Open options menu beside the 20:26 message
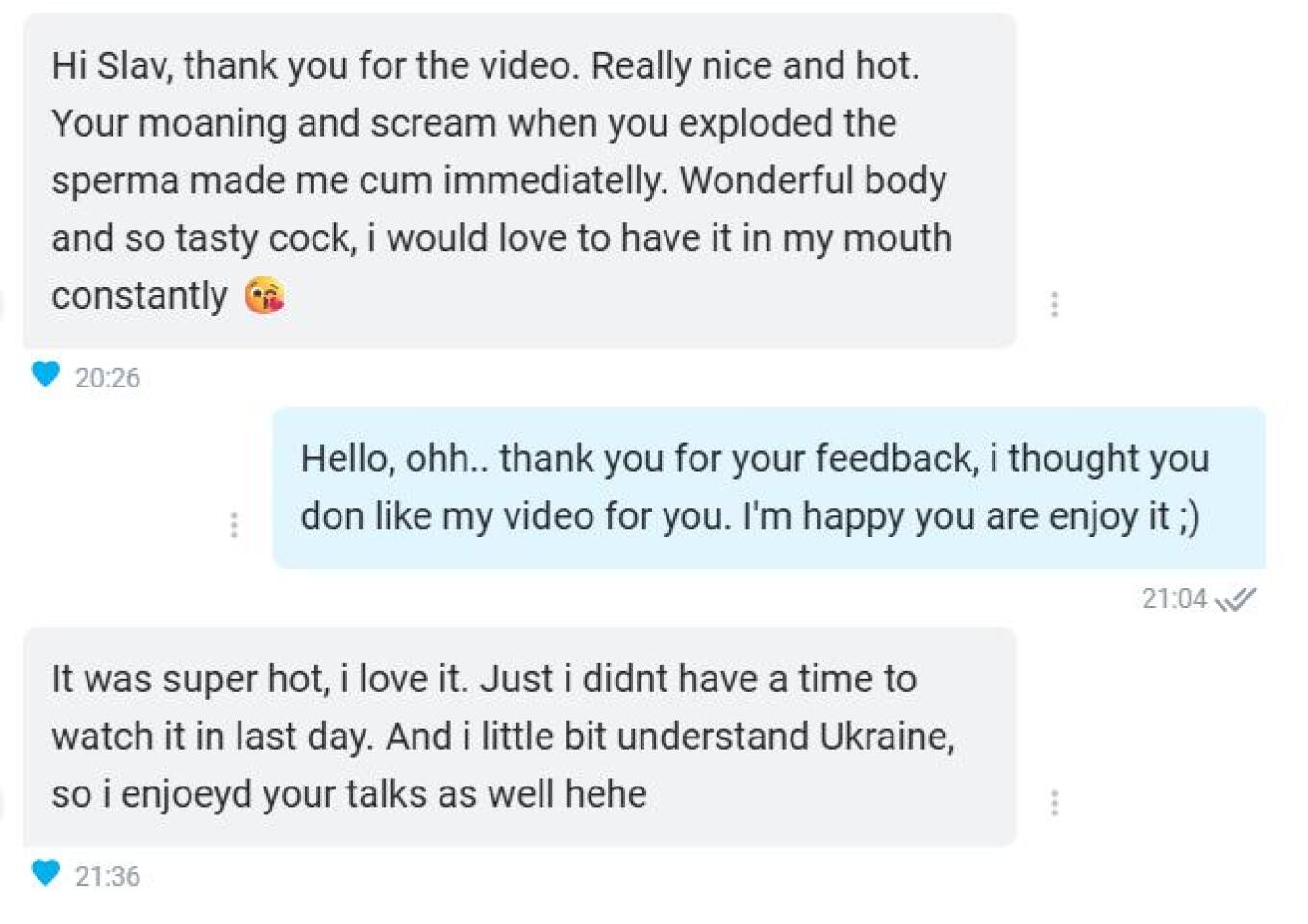 pos(1055,305)
